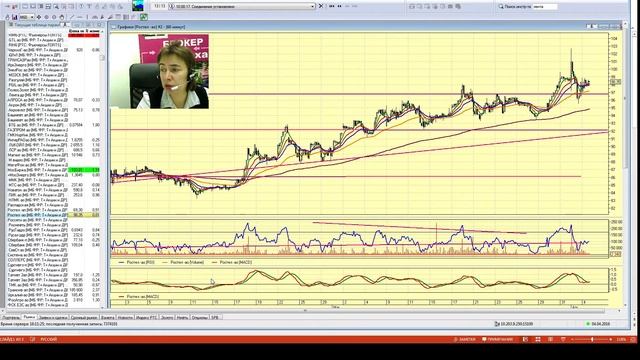Image resolution: width=640 pixels, height=360 pixels.
Task: Click the fit slide to window icon
Action: [x=633, y=339]
